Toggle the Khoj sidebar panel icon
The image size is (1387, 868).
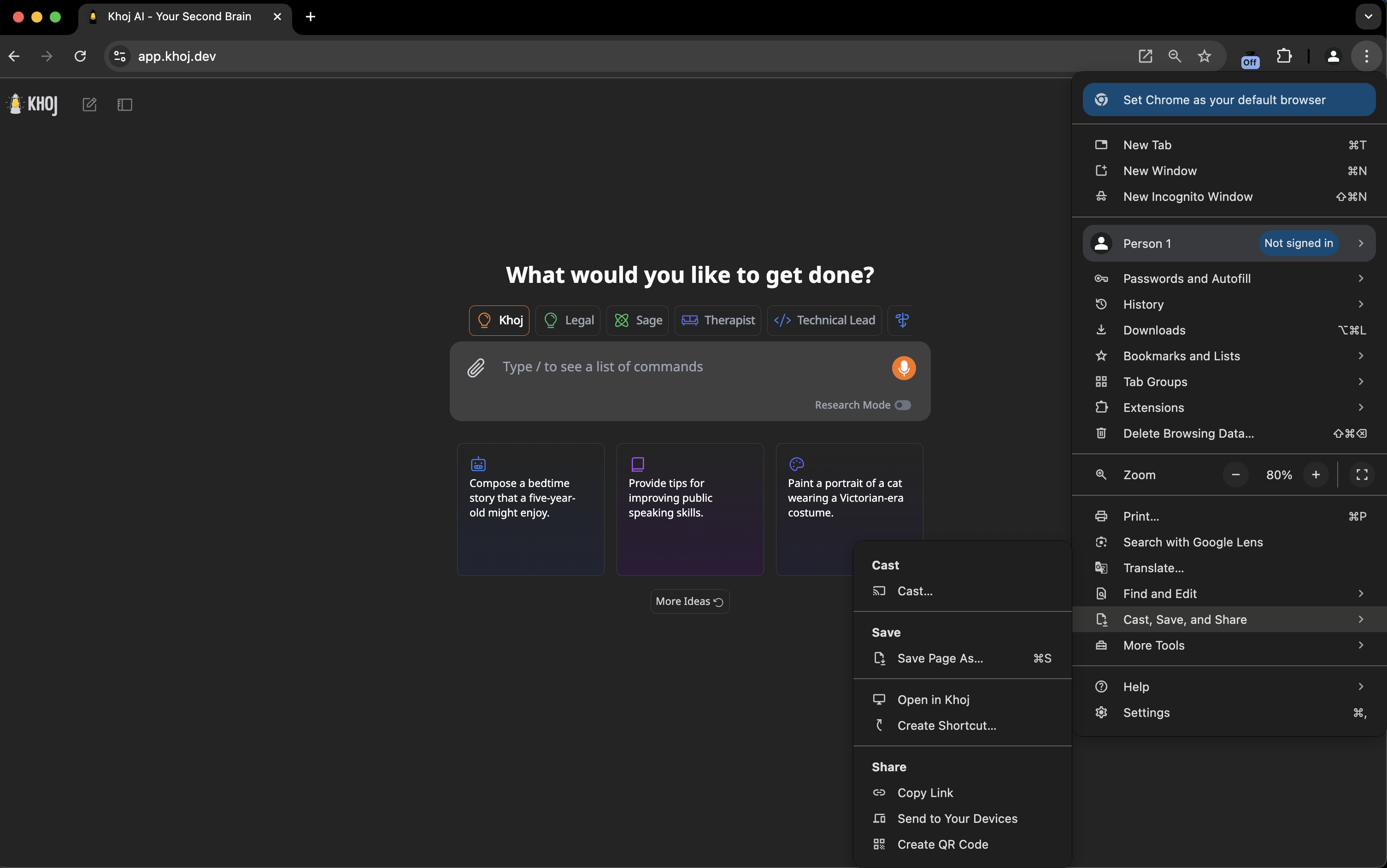click(124, 105)
